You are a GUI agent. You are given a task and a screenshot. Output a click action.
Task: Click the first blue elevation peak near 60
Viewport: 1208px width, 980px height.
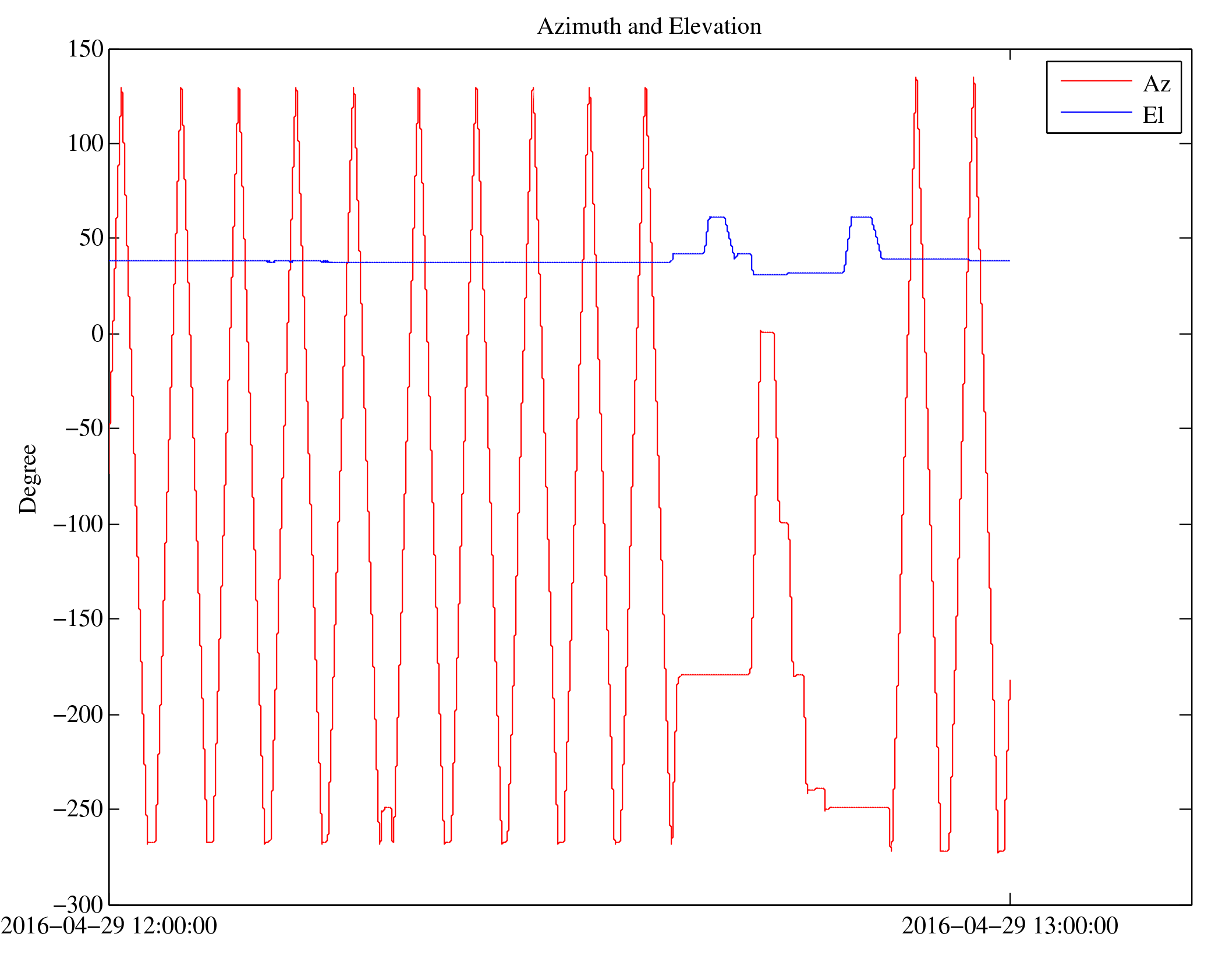pos(717,217)
